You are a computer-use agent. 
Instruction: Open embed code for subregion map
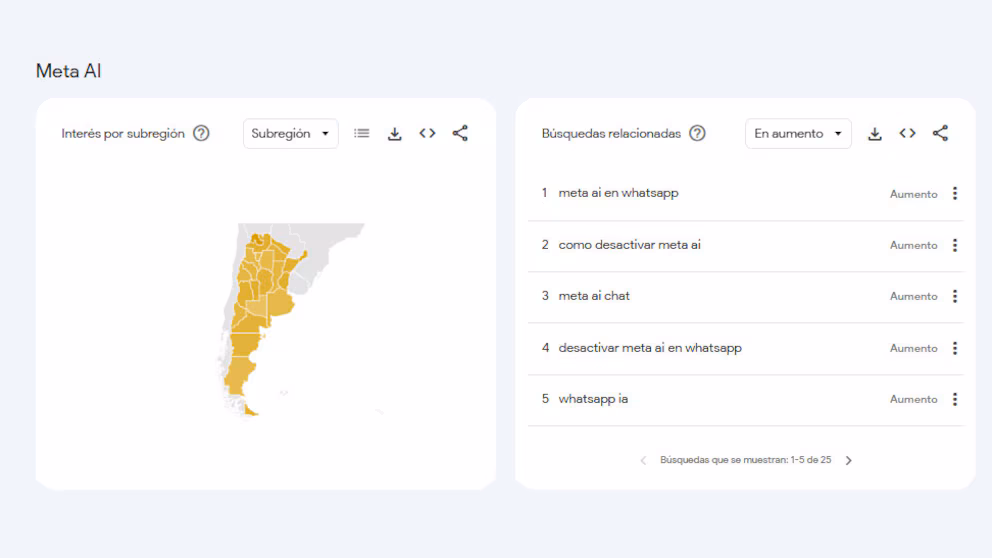click(428, 133)
